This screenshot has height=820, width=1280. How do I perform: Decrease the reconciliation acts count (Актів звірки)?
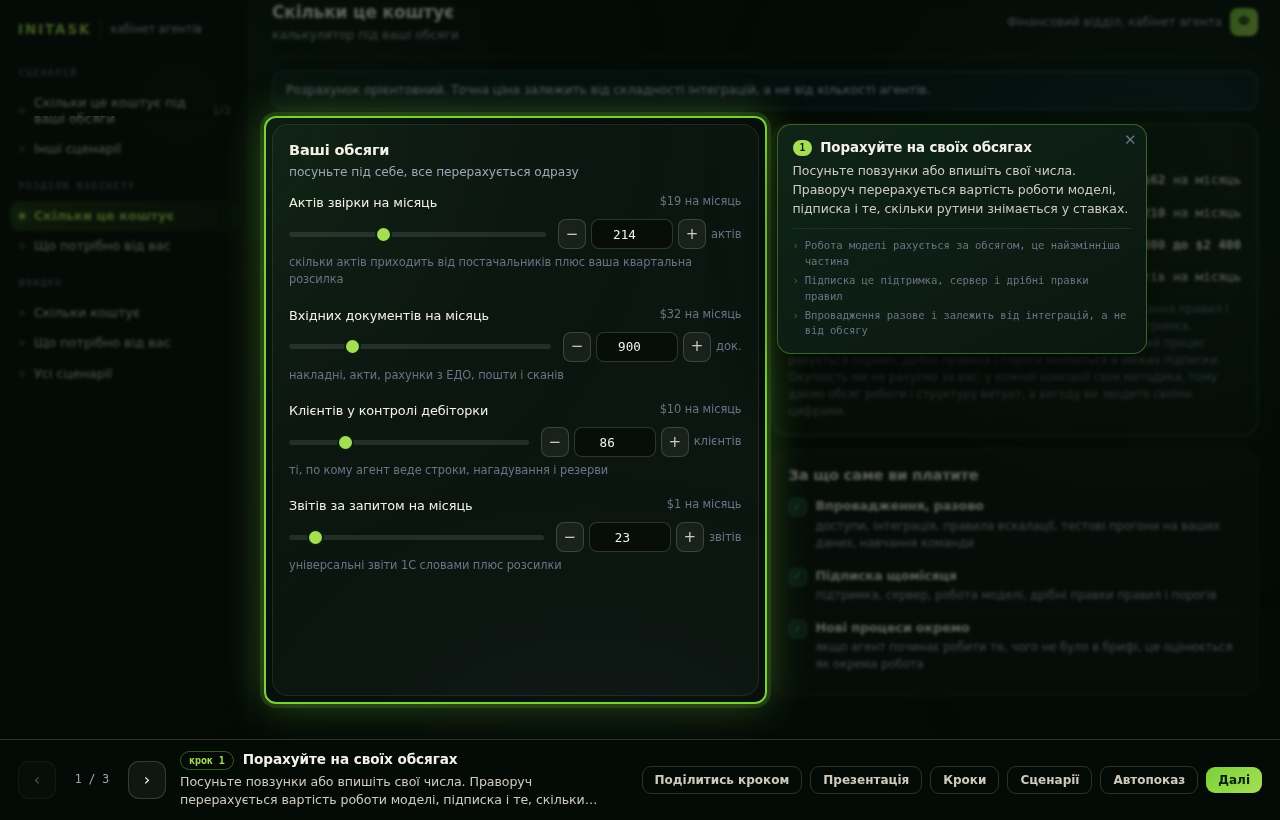[x=572, y=234]
